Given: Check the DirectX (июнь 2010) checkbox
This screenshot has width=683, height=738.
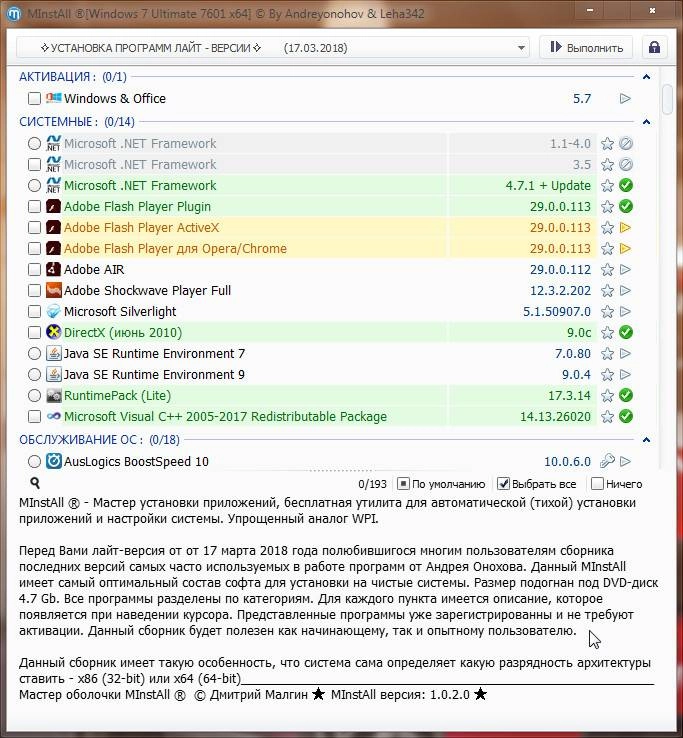Looking at the screenshot, I should coord(34,332).
